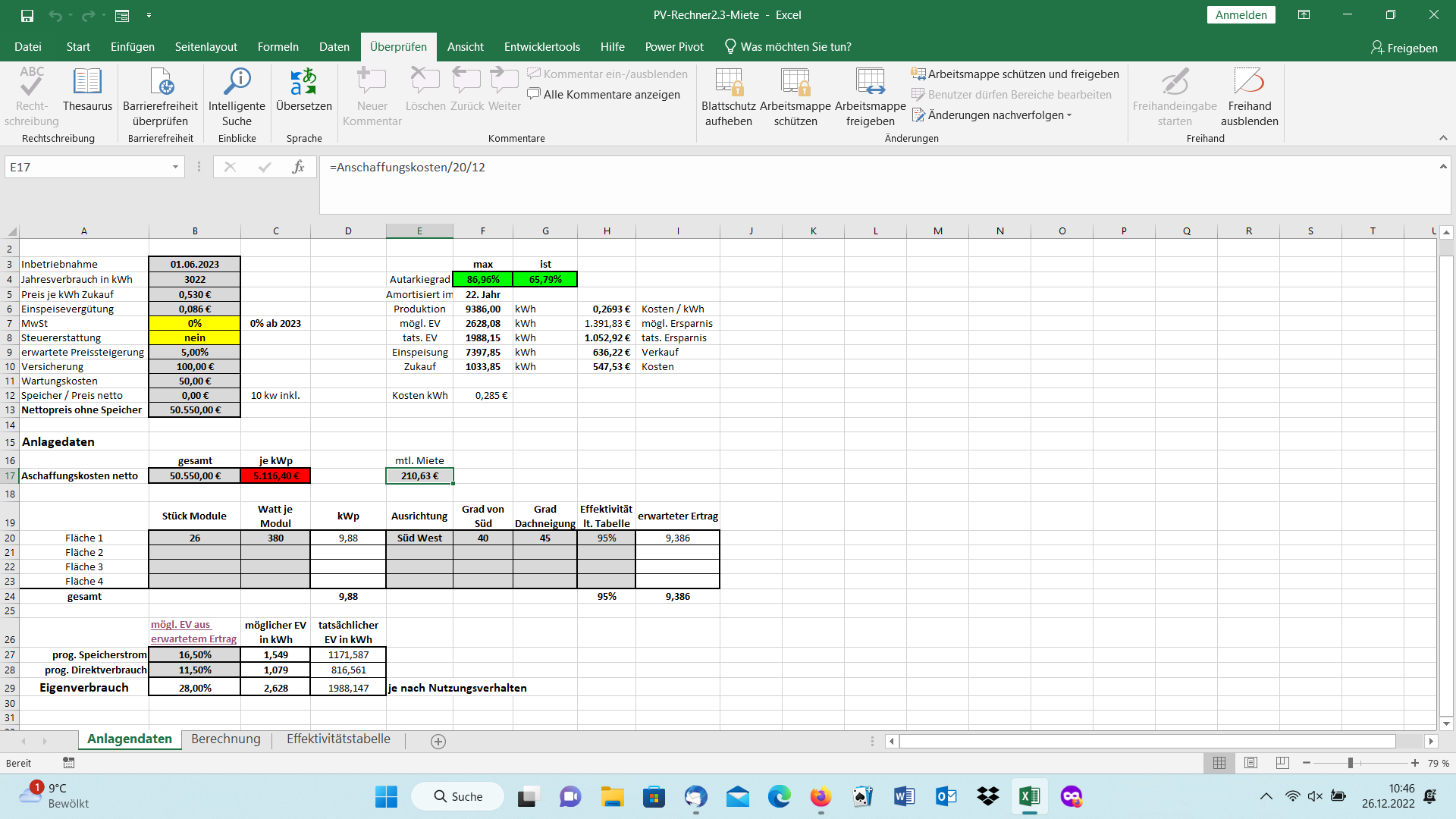Click the 79 % zoom level
1456x819 pixels.
tap(1439, 763)
